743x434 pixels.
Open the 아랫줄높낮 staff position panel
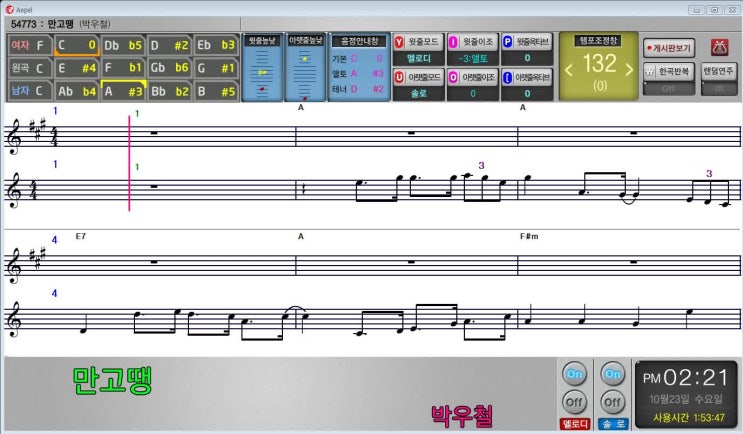click(x=304, y=68)
